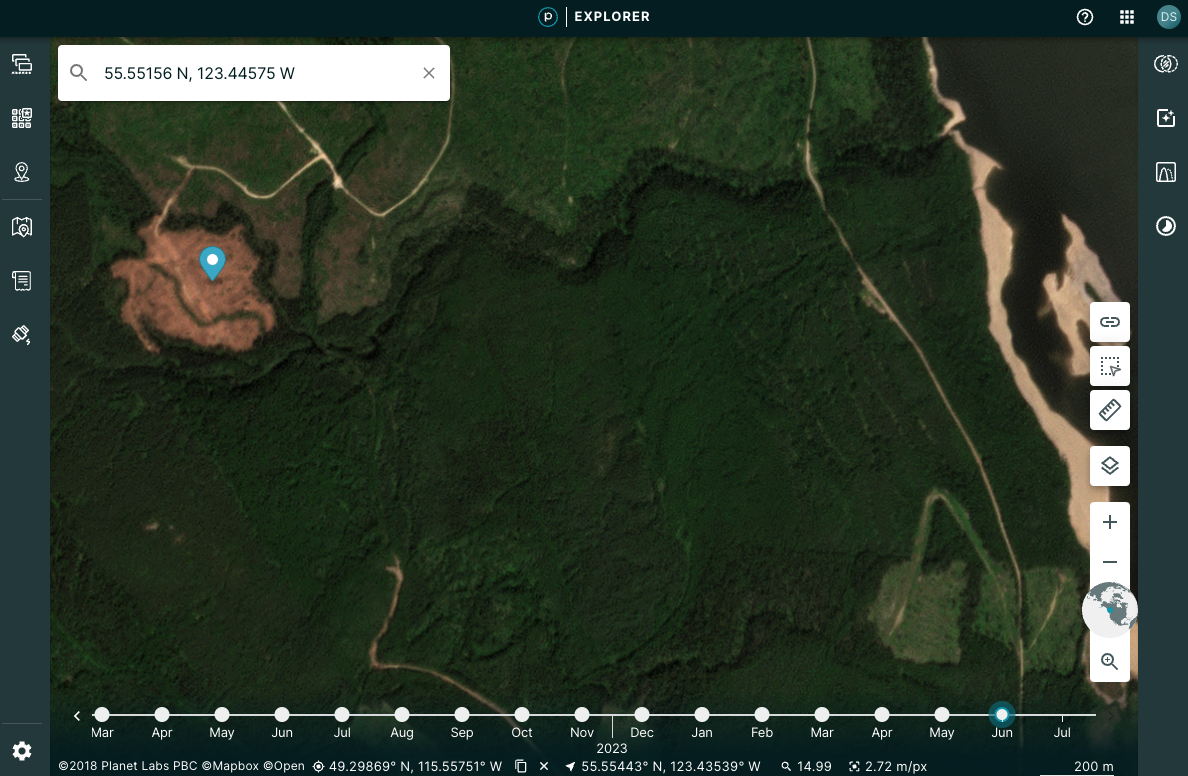
Task: Click the navigation arrow icon before 55.55443° N
Action: (570, 766)
